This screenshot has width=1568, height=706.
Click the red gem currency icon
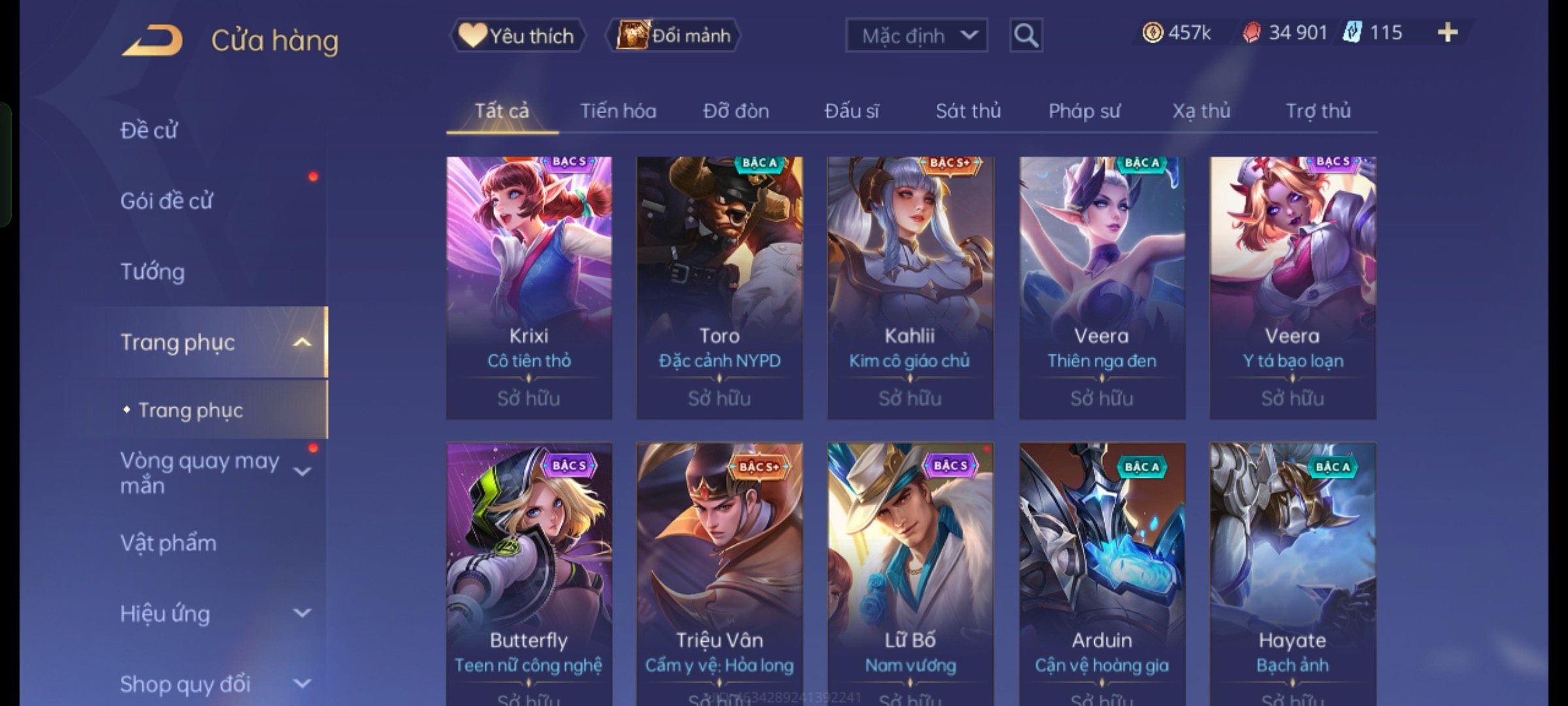pyautogui.click(x=1251, y=32)
